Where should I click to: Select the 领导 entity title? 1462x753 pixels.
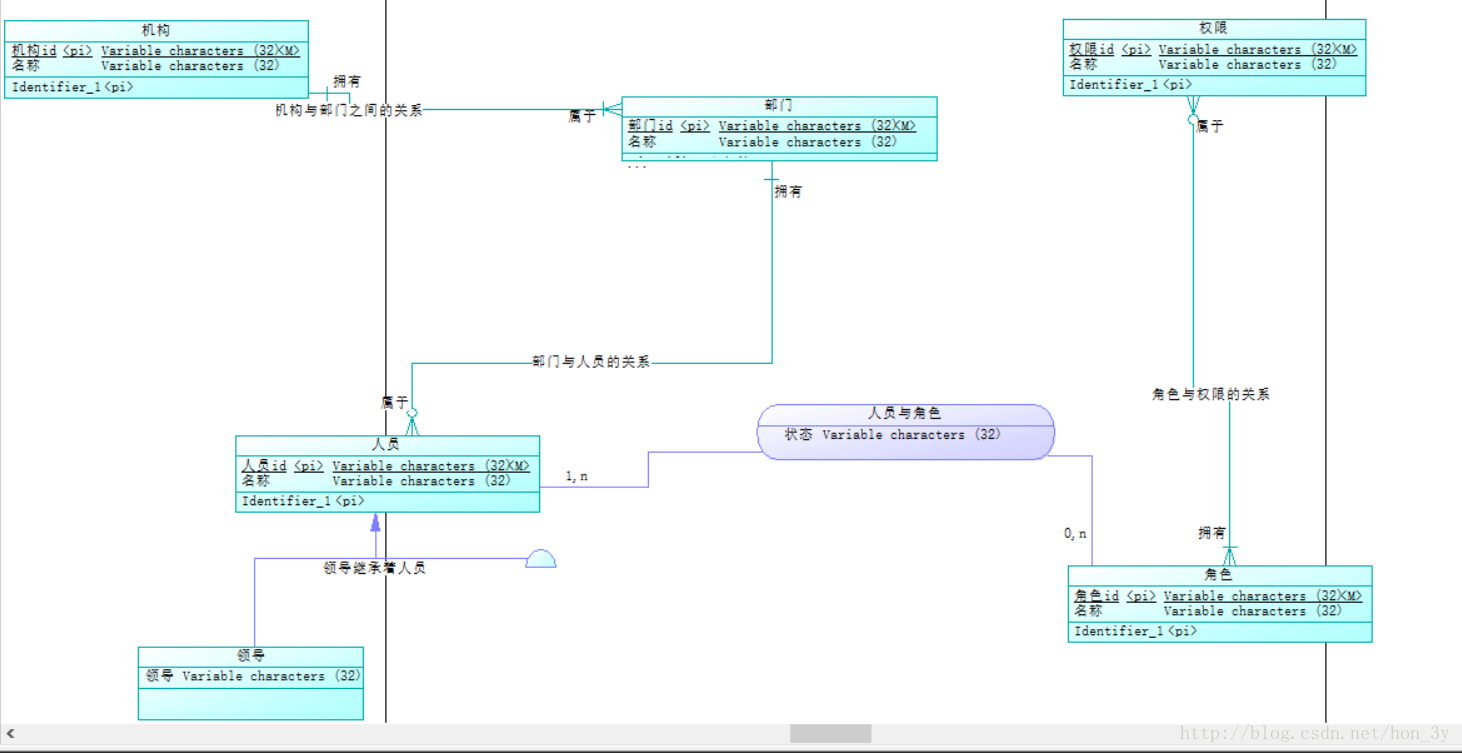tap(251, 655)
